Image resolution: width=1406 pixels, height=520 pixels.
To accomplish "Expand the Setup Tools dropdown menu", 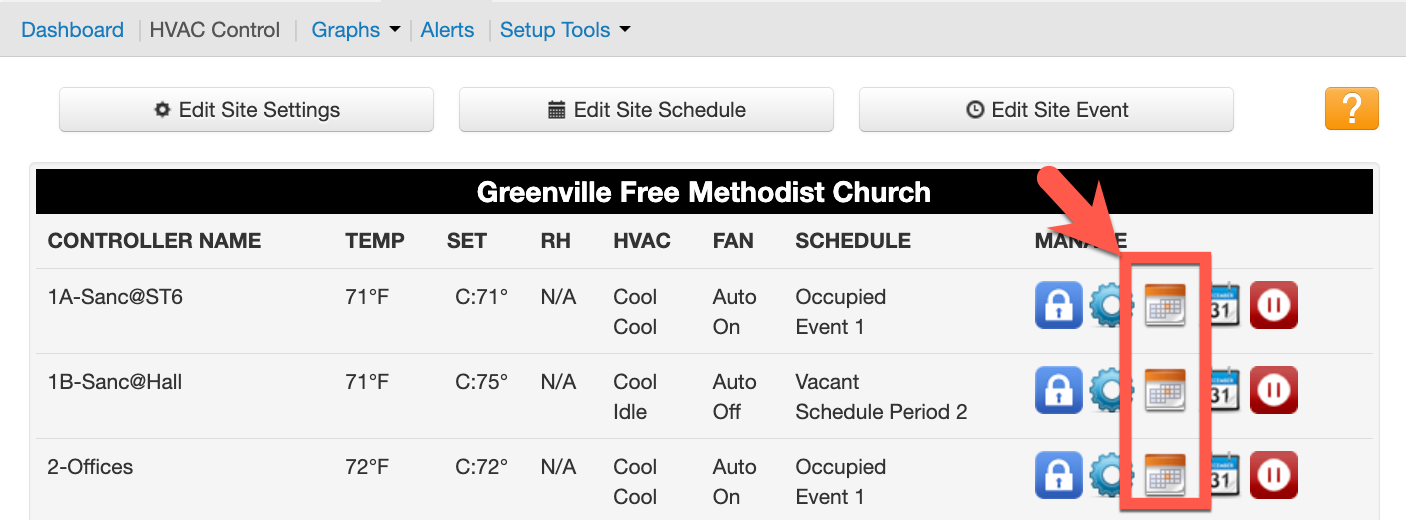I will [565, 30].
